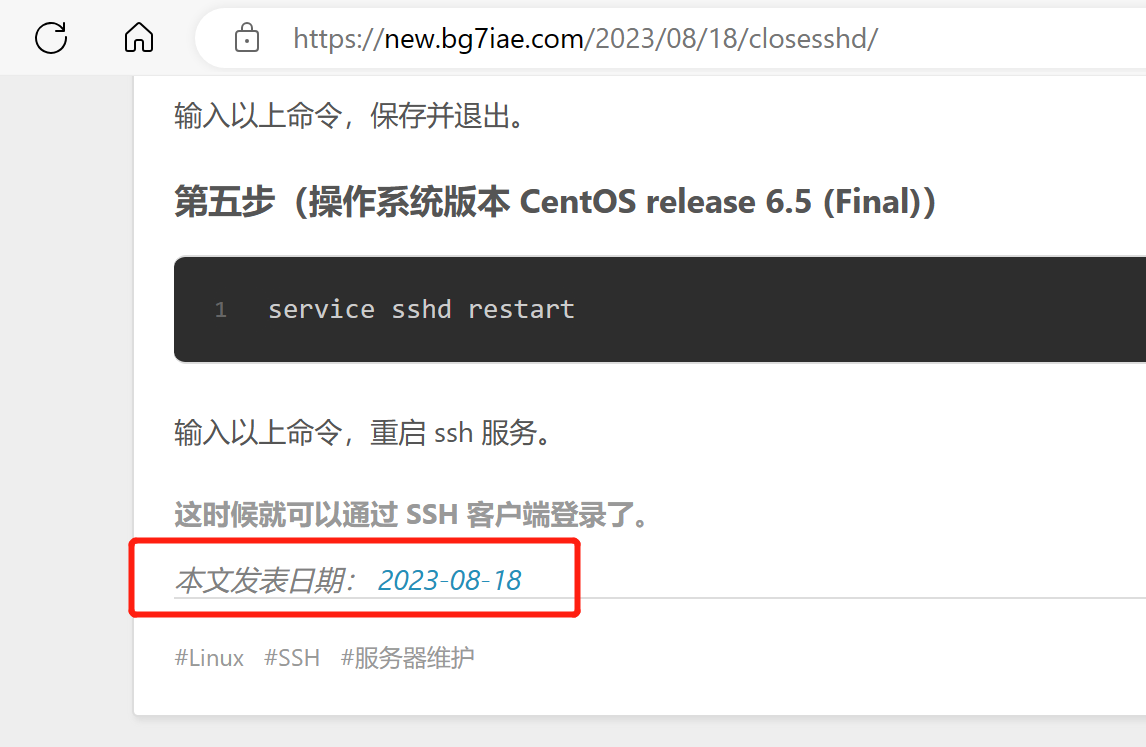This screenshot has height=747, width=1146.
Task: View site info via the lock icon
Action: pos(246,38)
